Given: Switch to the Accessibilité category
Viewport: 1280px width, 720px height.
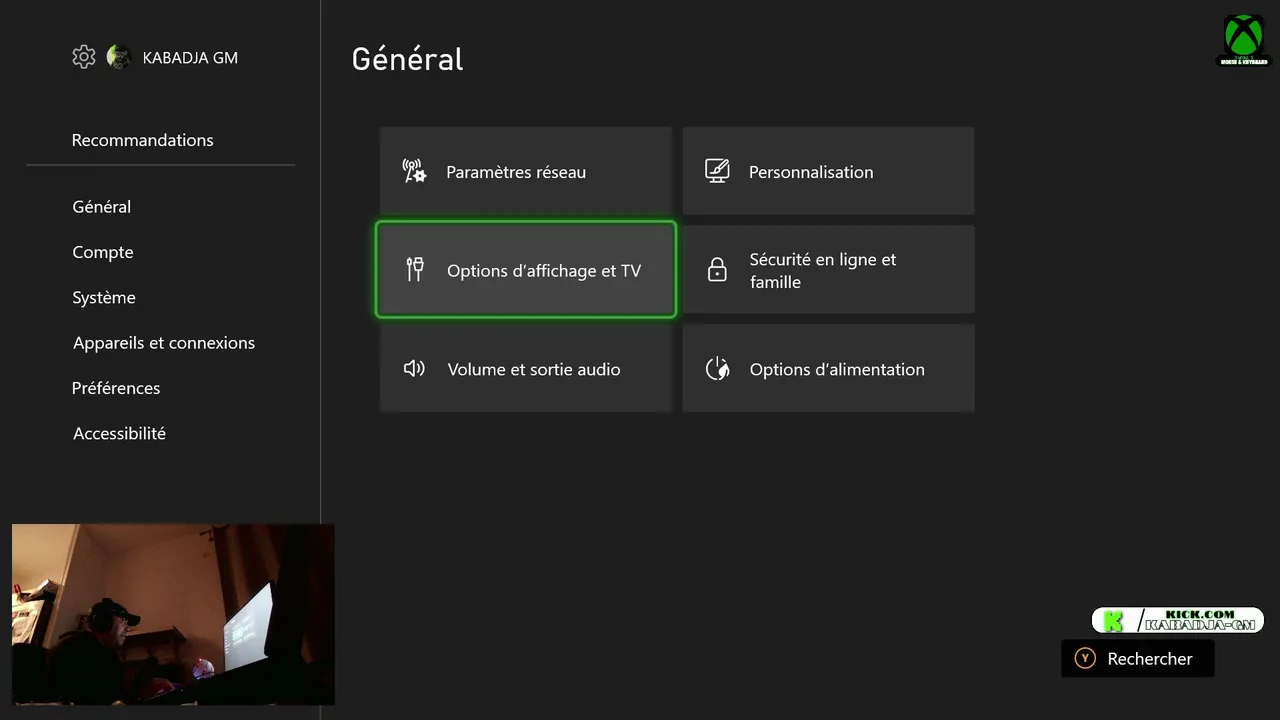Looking at the screenshot, I should click(119, 433).
